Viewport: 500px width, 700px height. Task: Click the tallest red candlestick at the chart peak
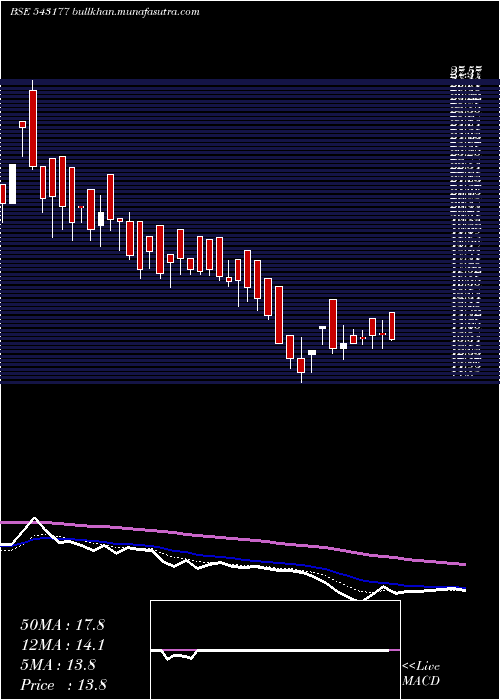click(33, 129)
